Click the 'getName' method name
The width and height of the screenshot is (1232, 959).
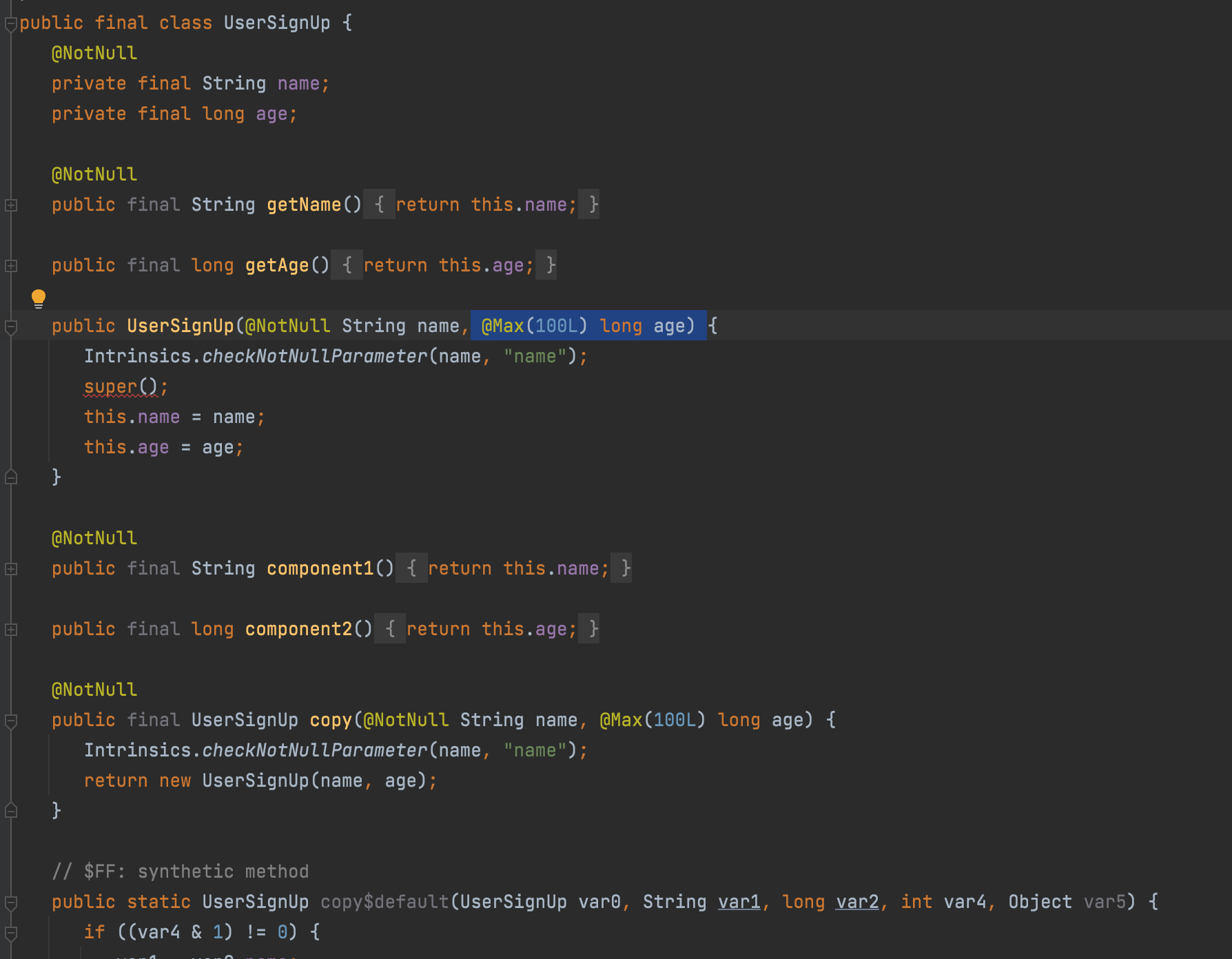pos(304,205)
